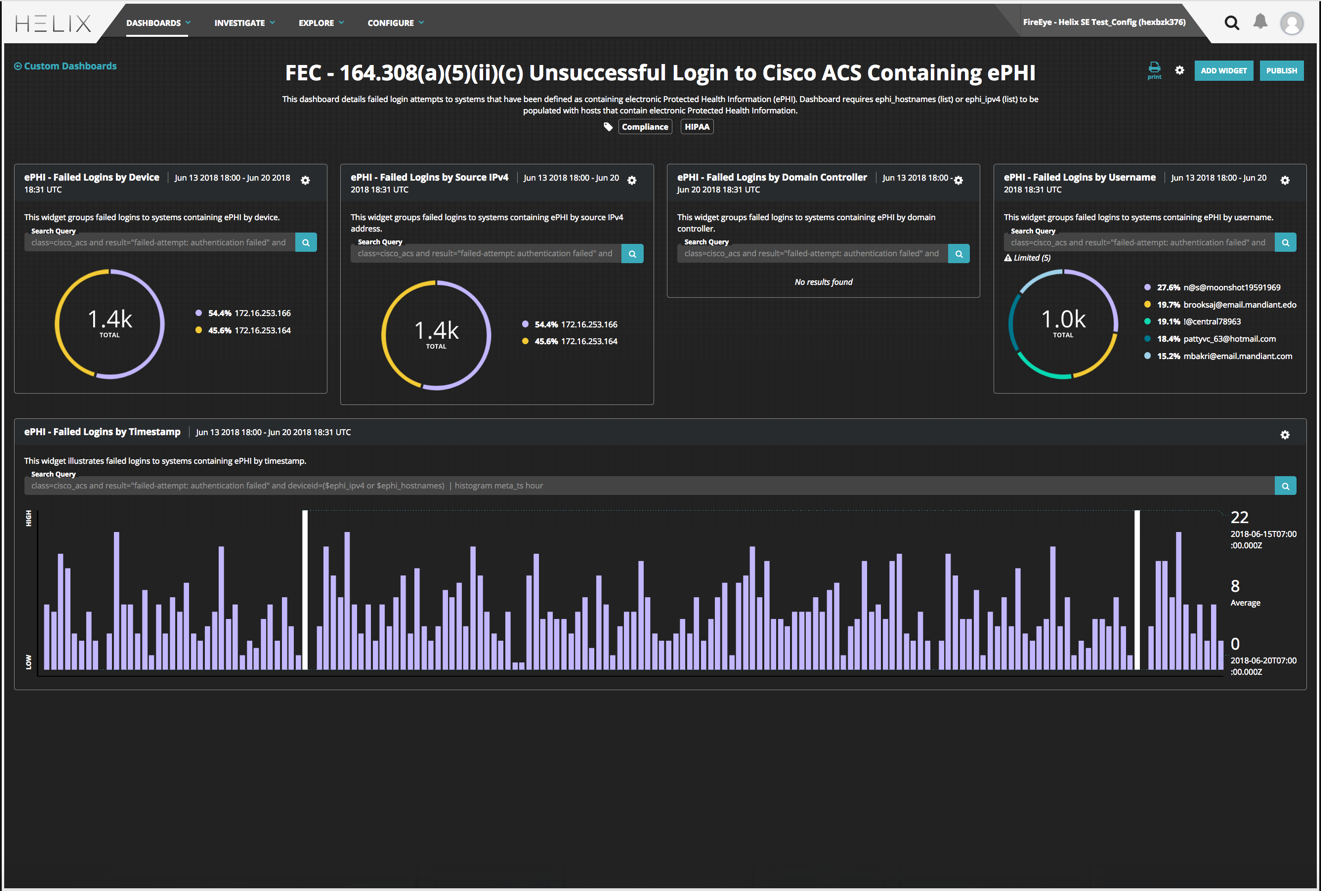The width and height of the screenshot is (1321, 891).
Task: Open settings gear for Failed Logins by Domain Controller
Action: [958, 180]
